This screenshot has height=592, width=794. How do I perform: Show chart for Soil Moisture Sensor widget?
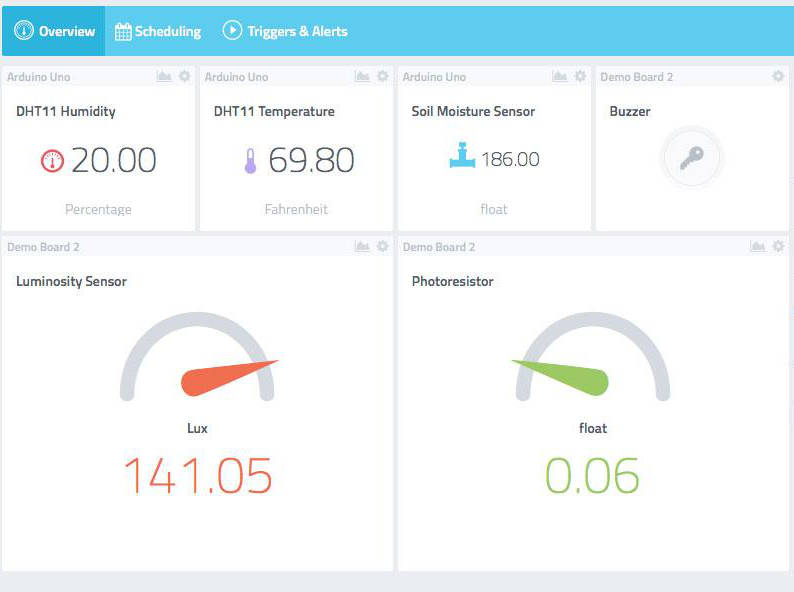point(560,76)
